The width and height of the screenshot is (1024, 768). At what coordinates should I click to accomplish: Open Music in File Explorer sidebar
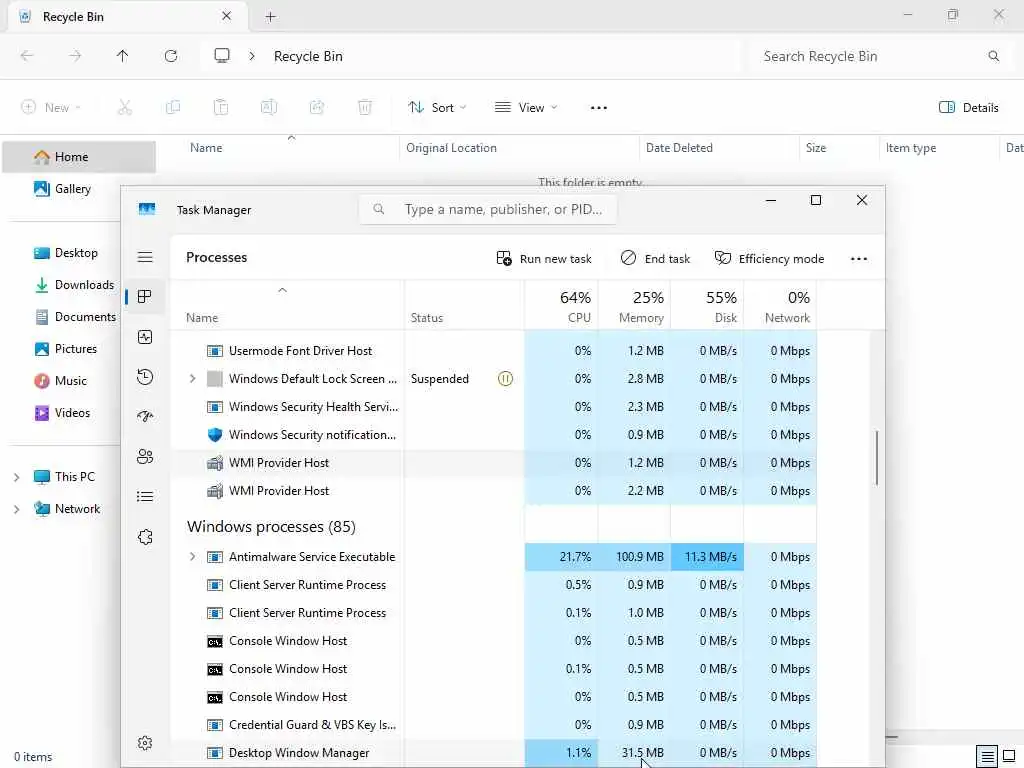(60, 381)
